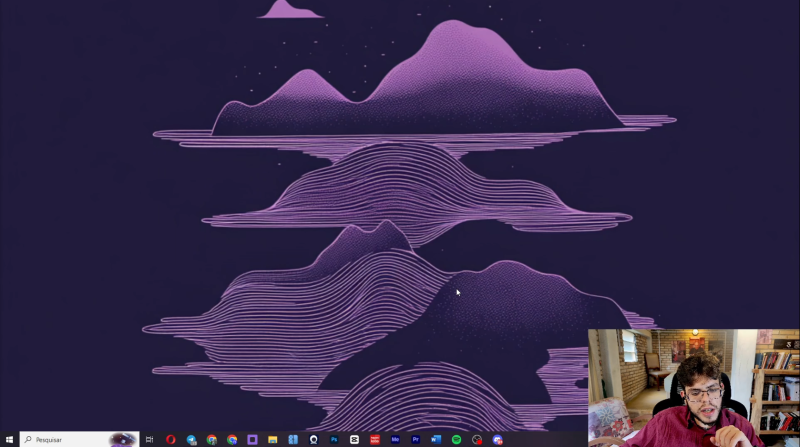
Task: Launch Adobe Media Encoder from the taskbar
Action: pyautogui.click(x=396, y=439)
